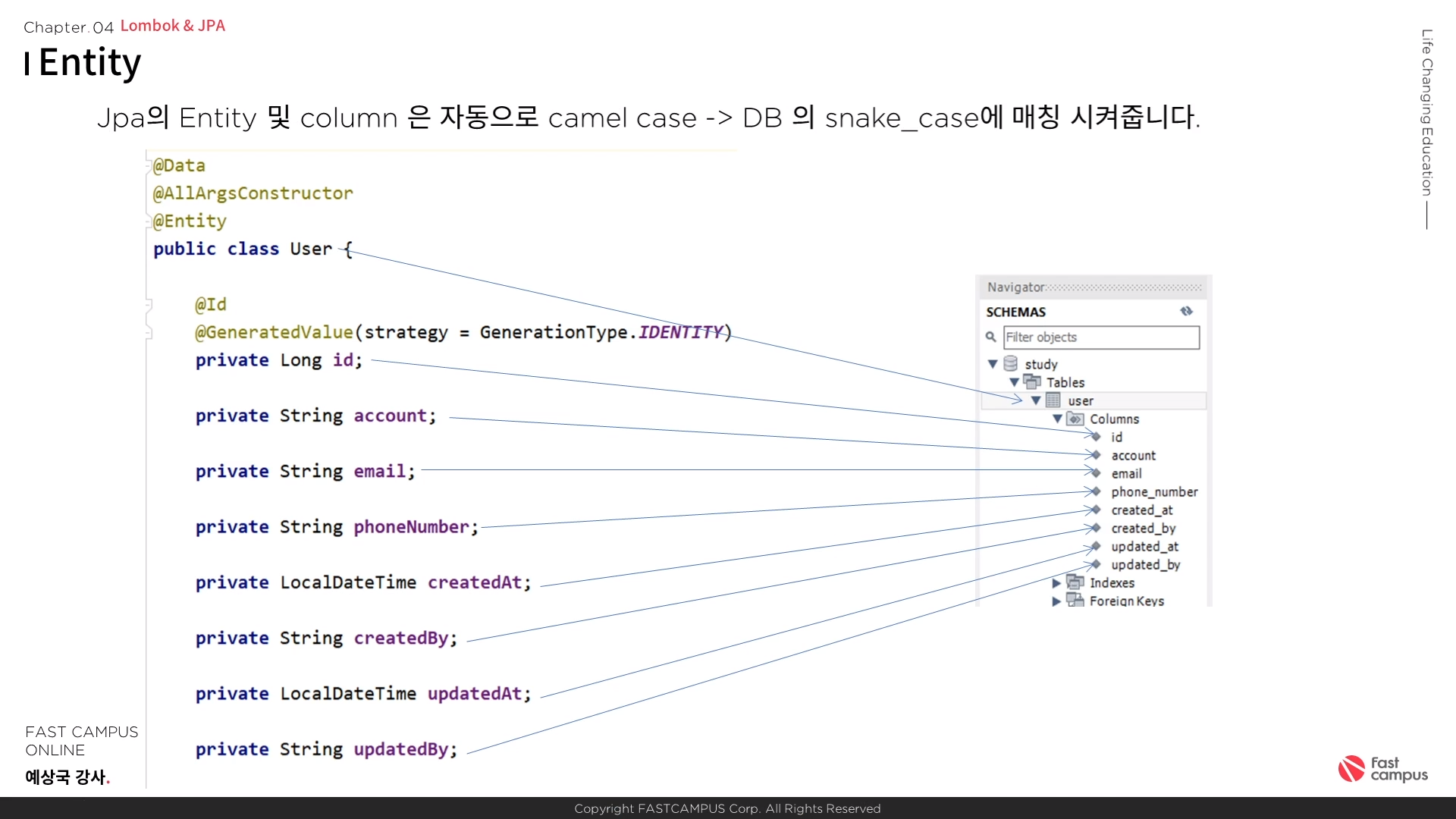Click the Filter objects input field
The height and width of the screenshot is (819, 1456).
point(1101,337)
